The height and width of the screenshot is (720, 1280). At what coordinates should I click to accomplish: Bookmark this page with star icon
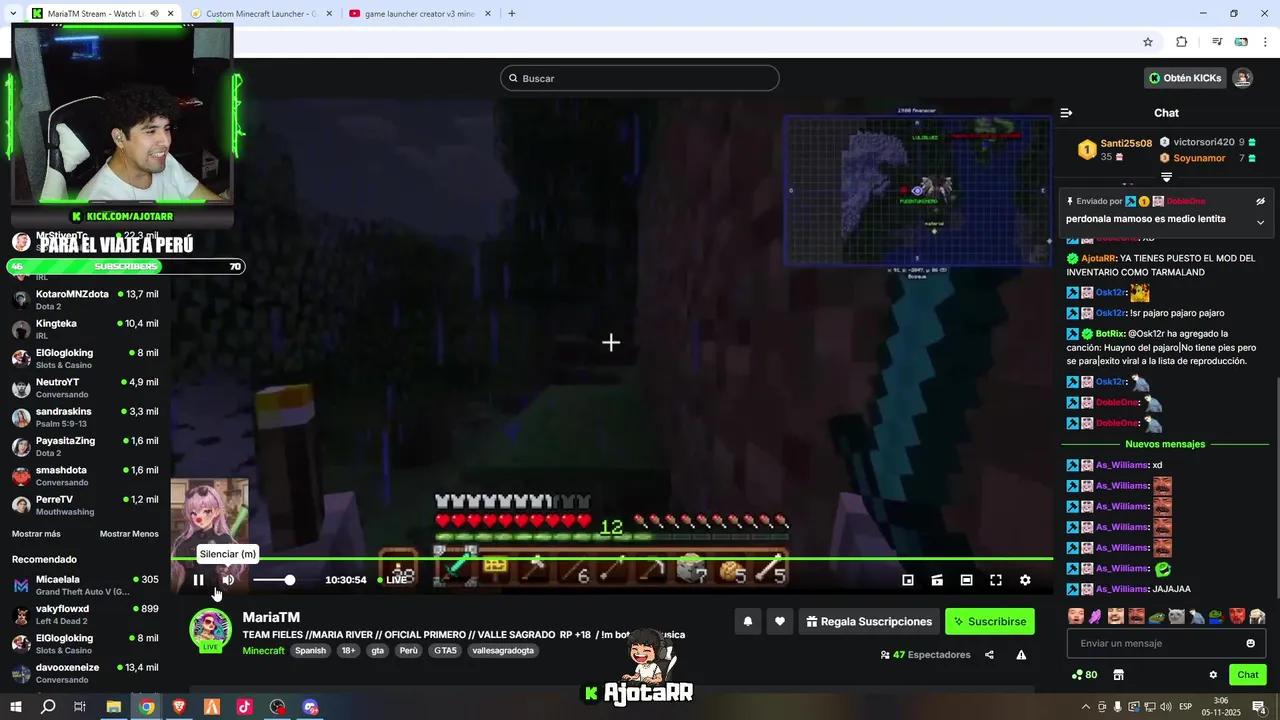click(x=1148, y=42)
